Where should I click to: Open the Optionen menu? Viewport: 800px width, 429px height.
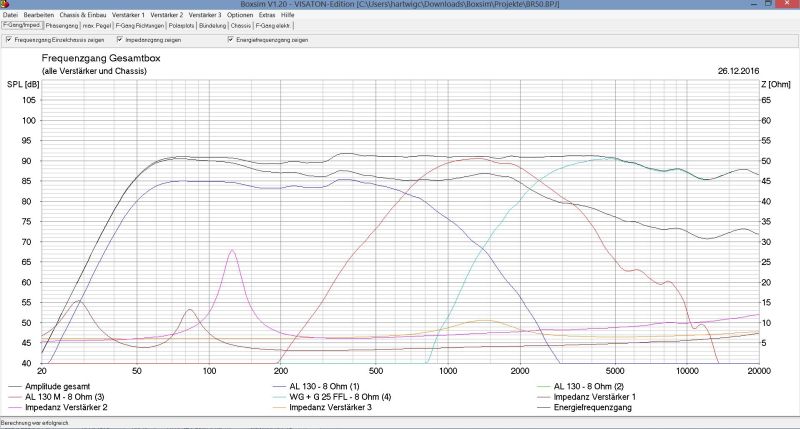(241, 16)
